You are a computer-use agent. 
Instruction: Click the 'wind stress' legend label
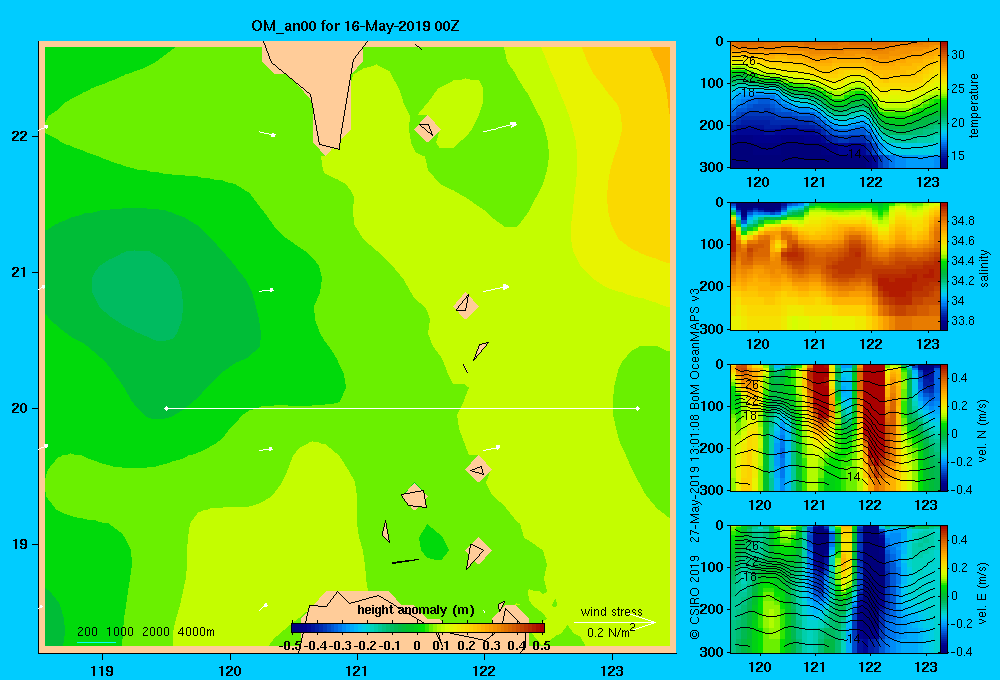point(612,611)
